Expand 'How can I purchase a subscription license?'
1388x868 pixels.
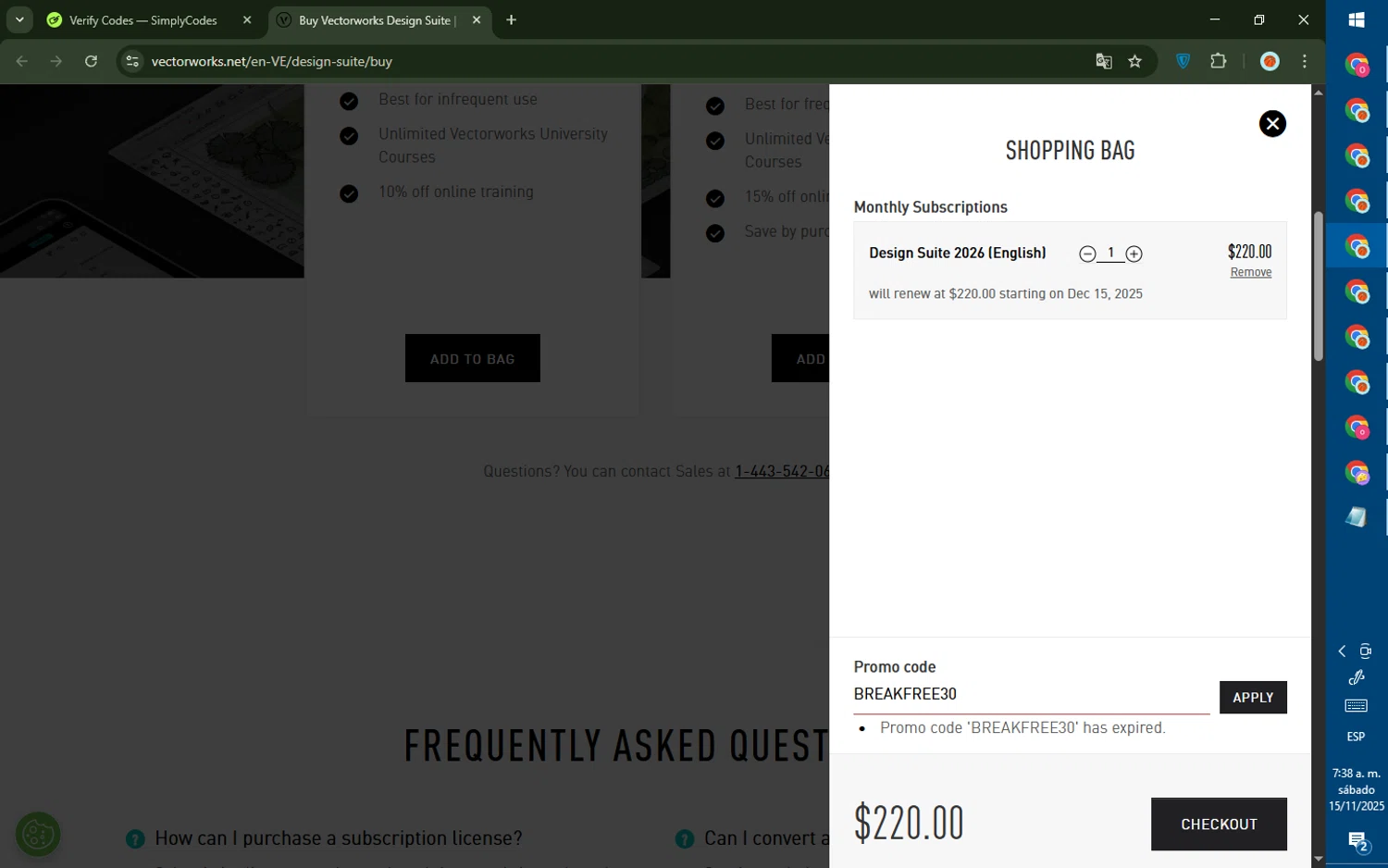pyautogui.click(x=338, y=838)
